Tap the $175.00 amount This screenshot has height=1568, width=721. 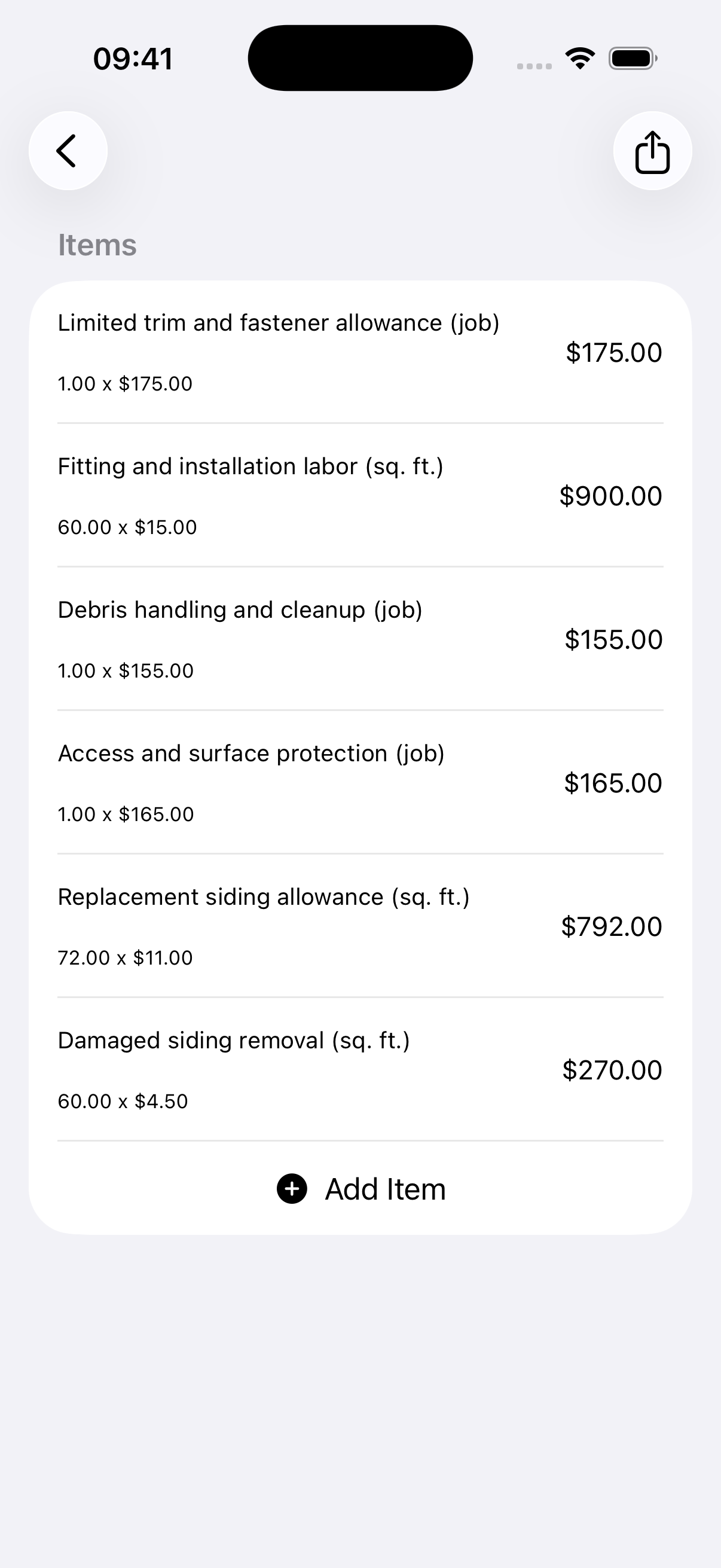pyautogui.click(x=614, y=352)
